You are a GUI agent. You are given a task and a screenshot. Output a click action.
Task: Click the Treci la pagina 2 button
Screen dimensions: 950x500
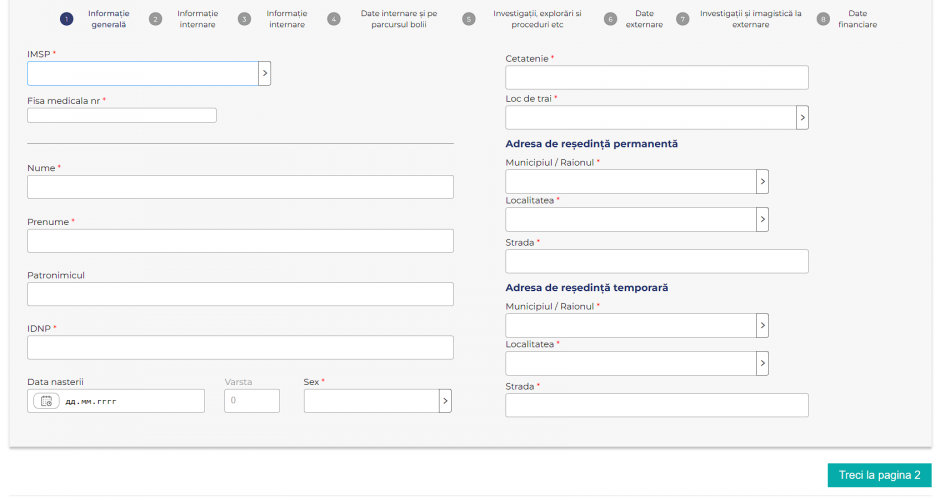[879, 475]
